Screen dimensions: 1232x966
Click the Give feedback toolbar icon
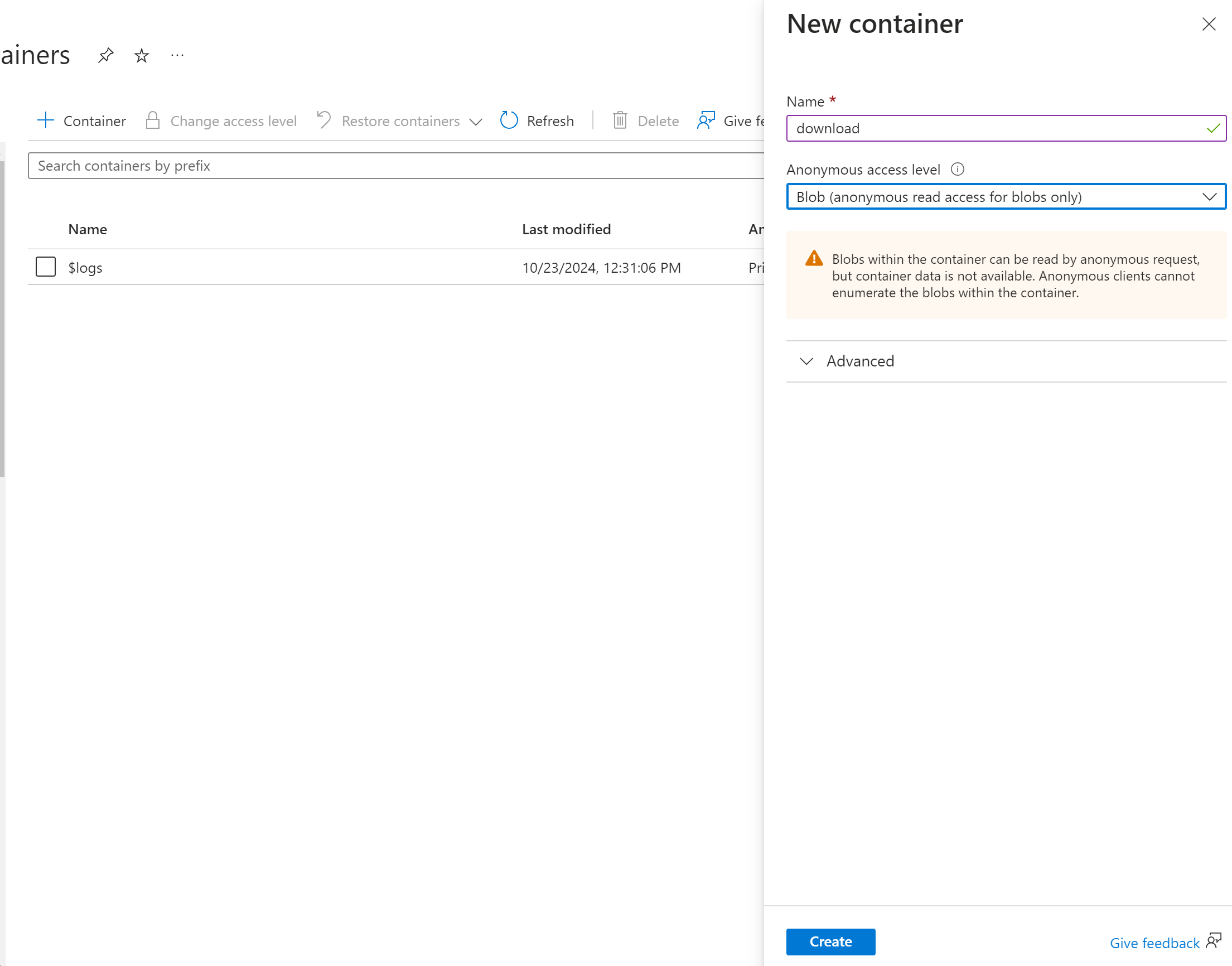[706, 120]
